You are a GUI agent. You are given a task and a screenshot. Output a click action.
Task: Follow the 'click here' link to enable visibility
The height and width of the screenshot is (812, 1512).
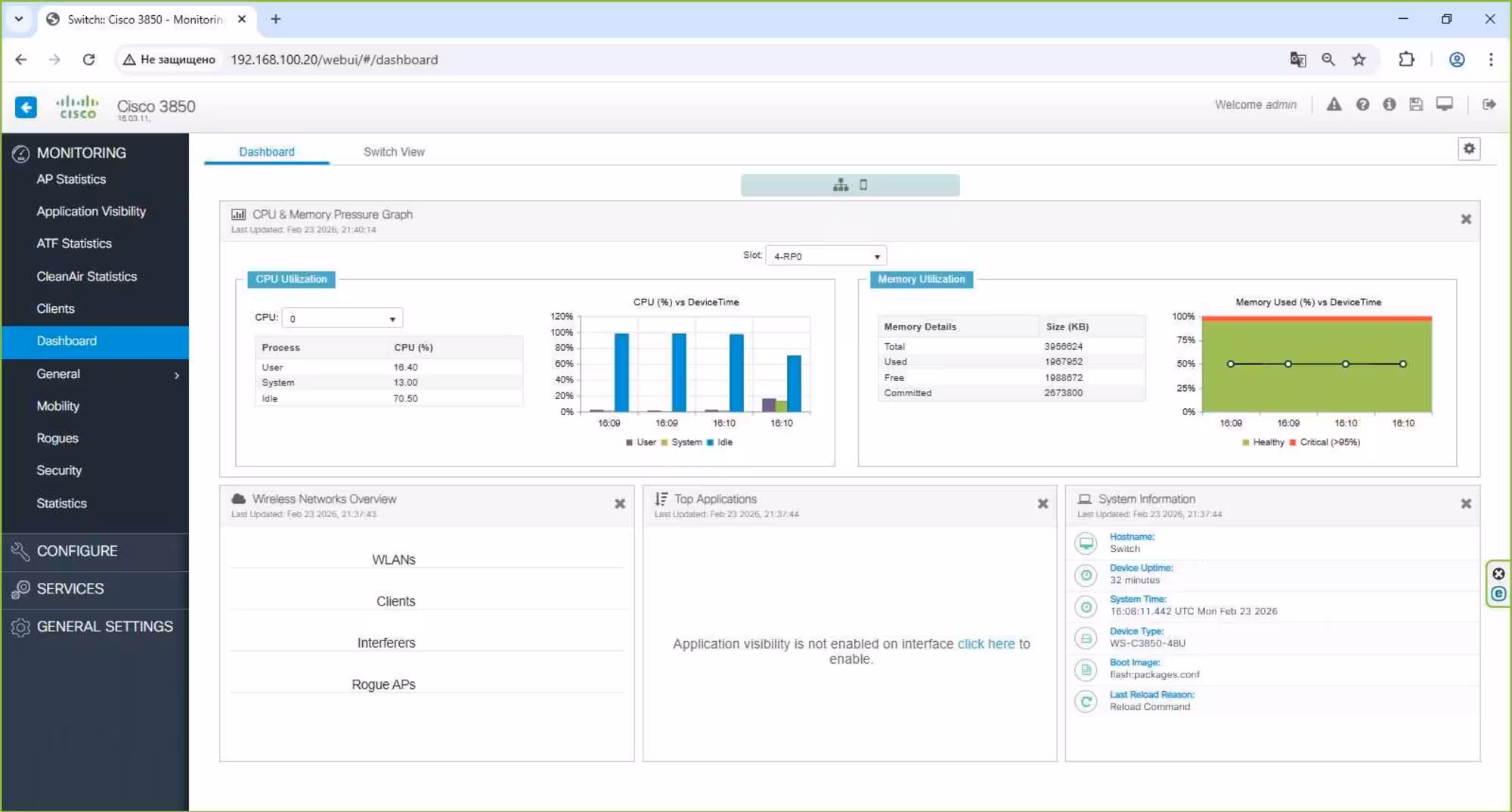pyautogui.click(x=986, y=644)
